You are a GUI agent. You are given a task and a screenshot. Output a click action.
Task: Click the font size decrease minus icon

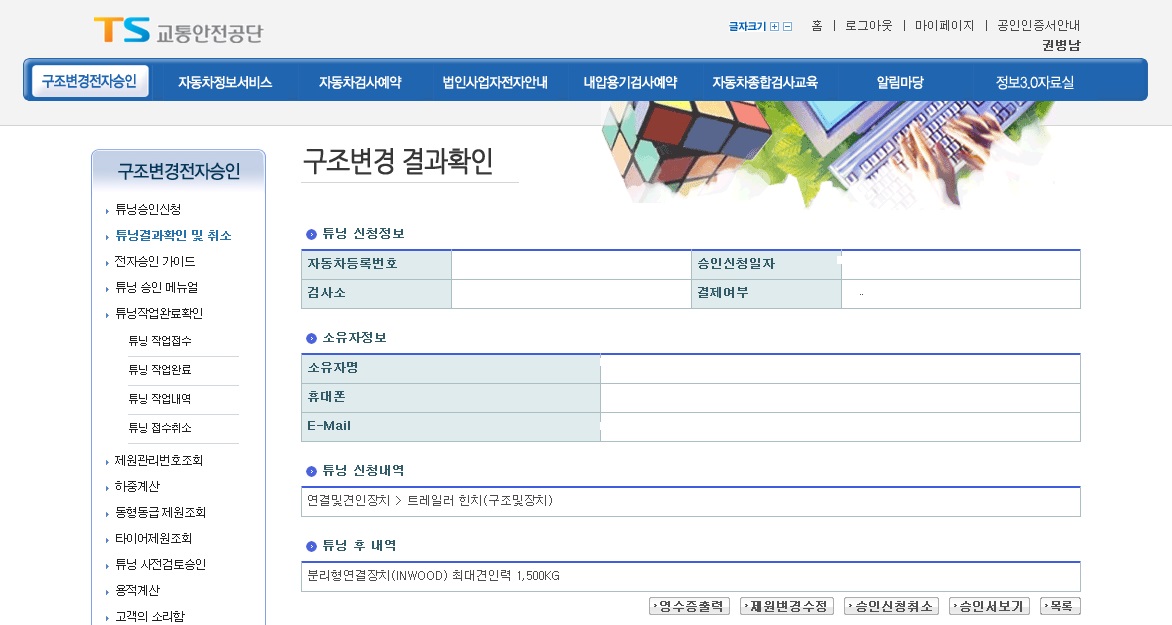[x=787, y=27]
